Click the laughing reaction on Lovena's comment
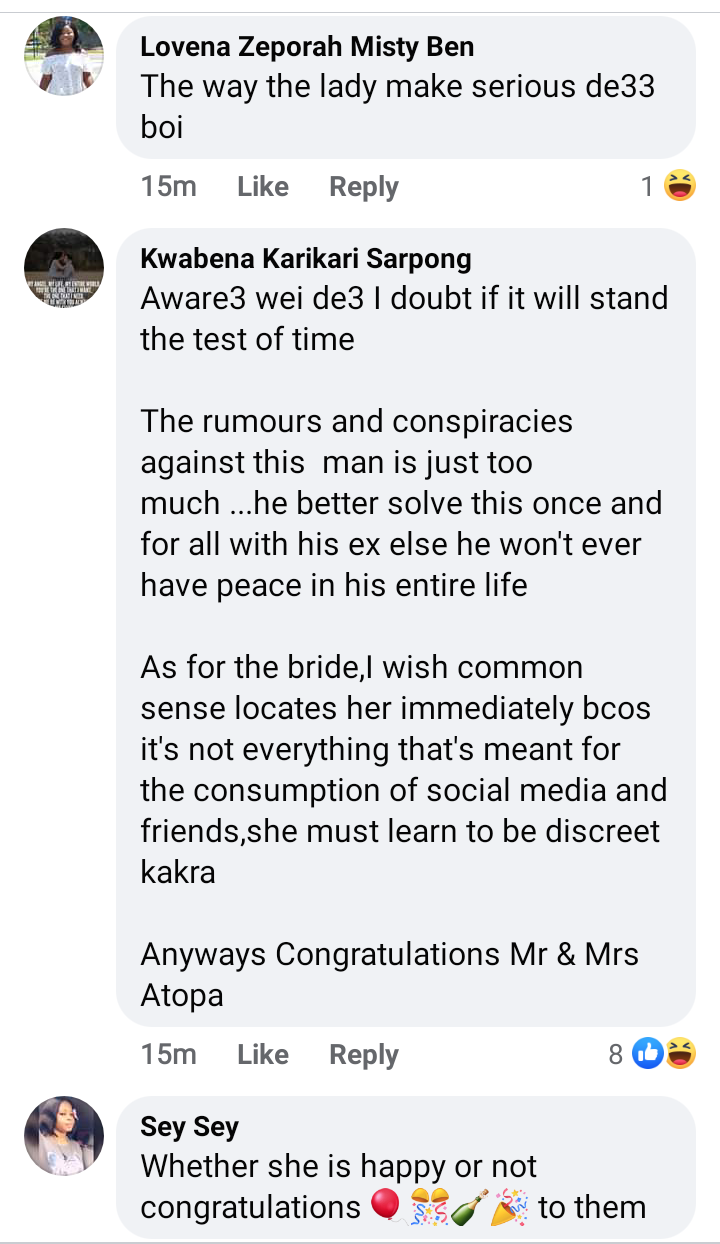This screenshot has width=720, height=1244. click(x=680, y=186)
